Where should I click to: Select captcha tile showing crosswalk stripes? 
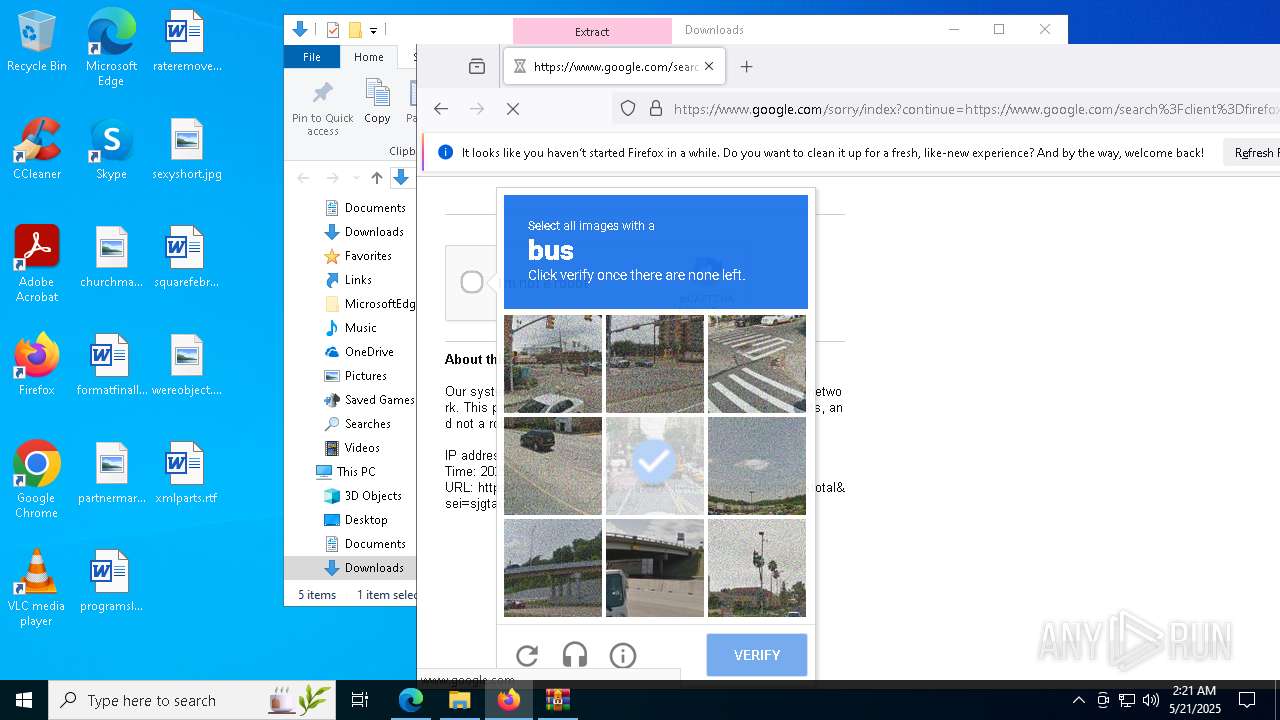click(x=757, y=364)
